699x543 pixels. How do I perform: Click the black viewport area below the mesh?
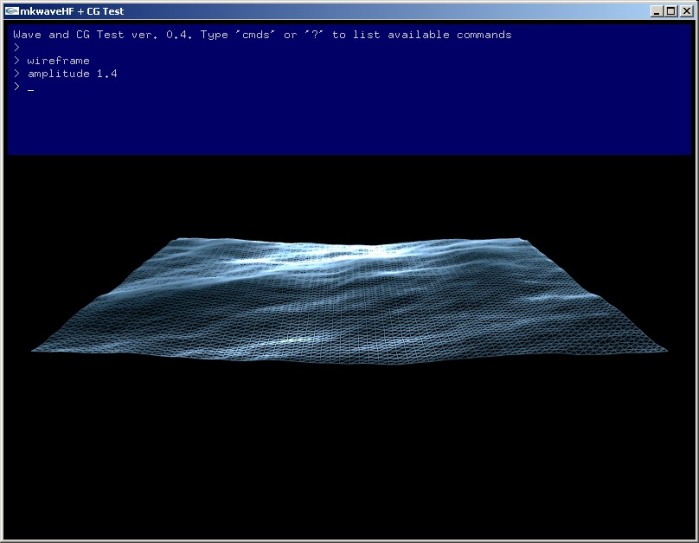pyautogui.click(x=350, y=450)
